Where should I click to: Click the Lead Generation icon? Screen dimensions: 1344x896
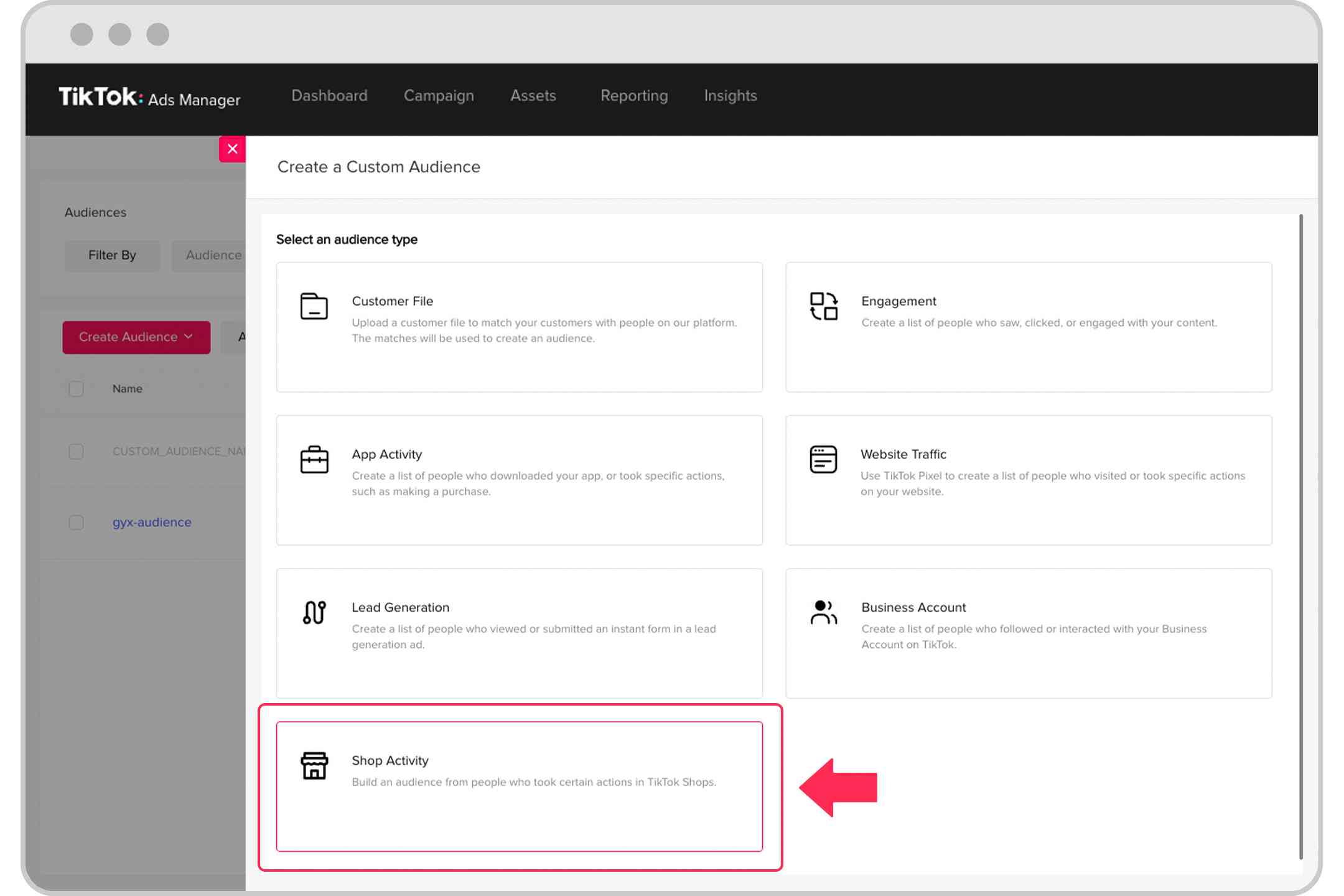pyautogui.click(x=314, y=612)
